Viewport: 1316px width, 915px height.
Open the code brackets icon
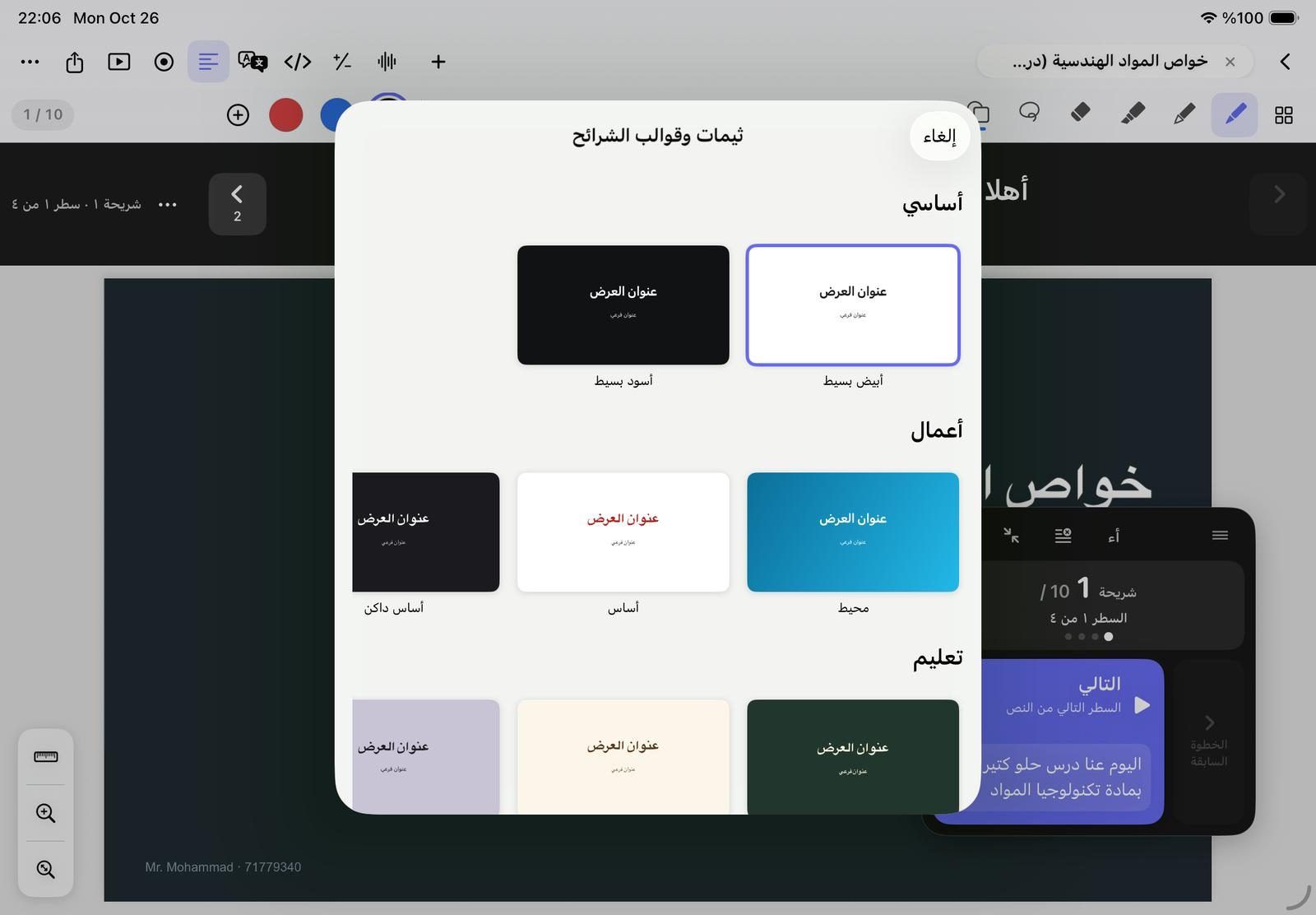pyautogui.click(x=297, y=62)
